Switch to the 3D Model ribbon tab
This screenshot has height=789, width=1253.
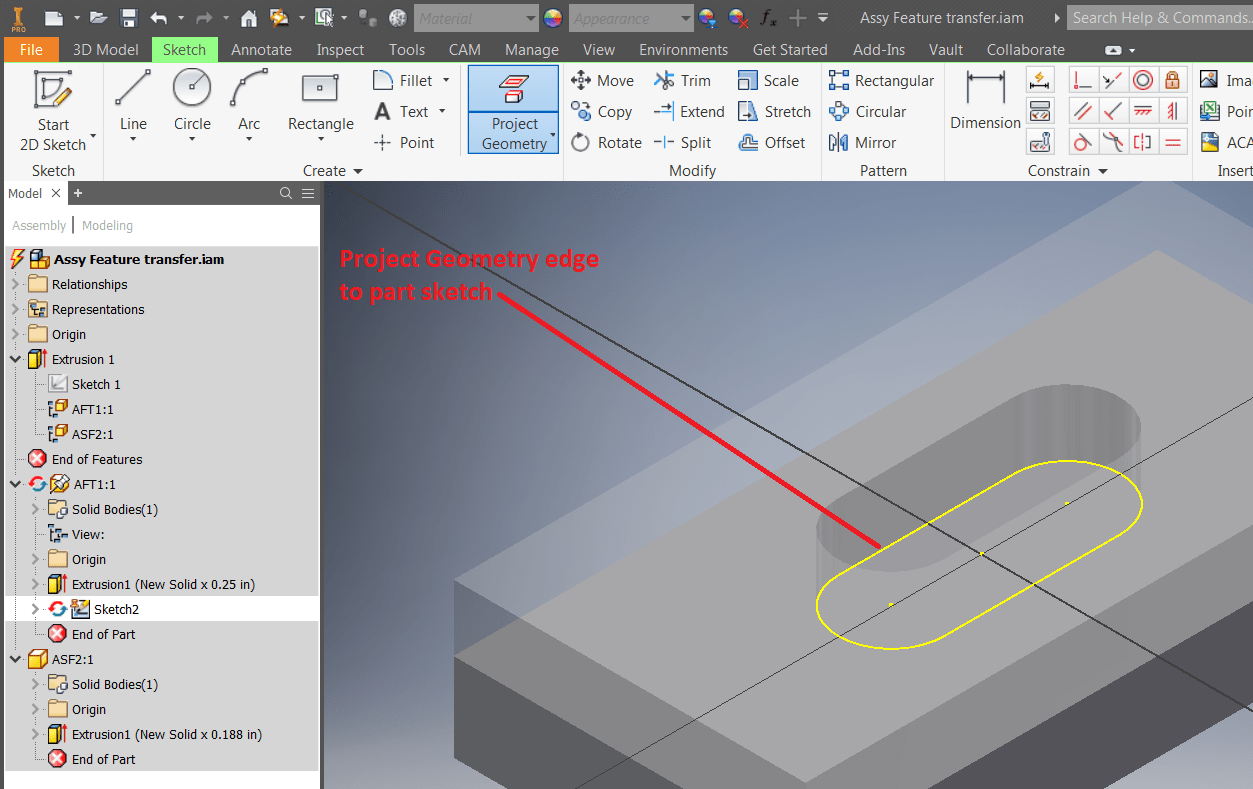[105, 48]
